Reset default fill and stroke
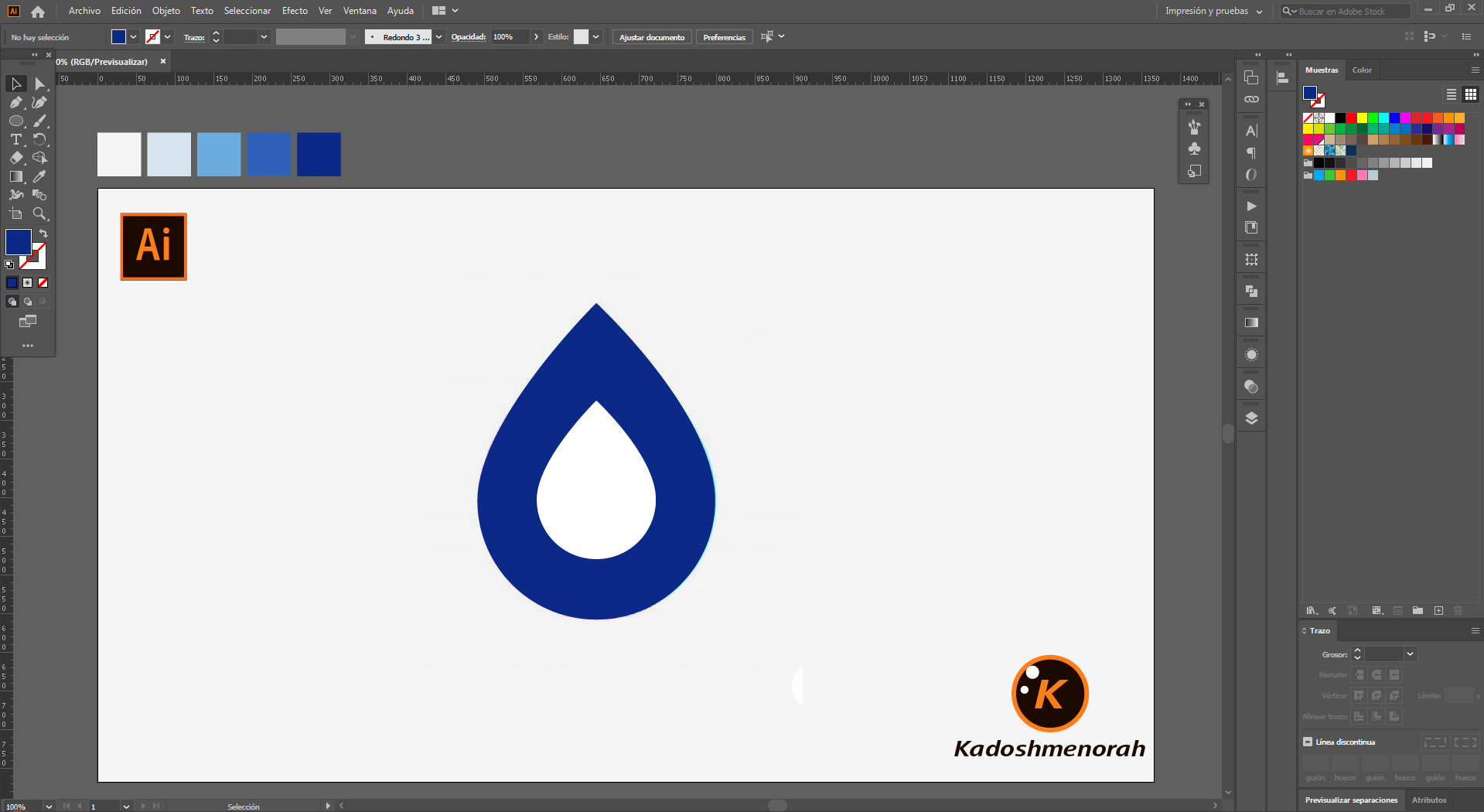Viewport: 1484px width, 812px height. 9,264
